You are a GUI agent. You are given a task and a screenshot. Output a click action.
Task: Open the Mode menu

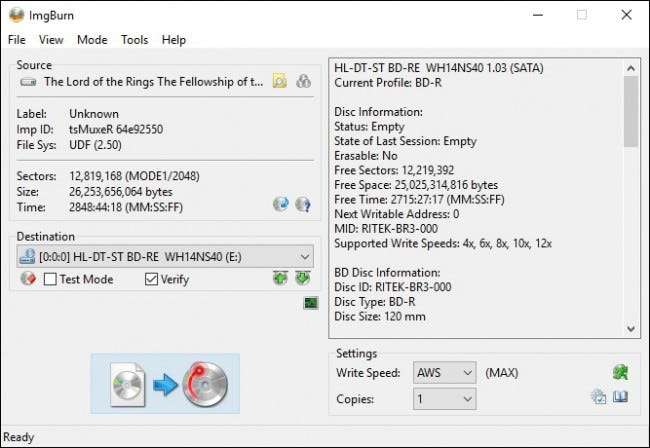click(92, 40)
